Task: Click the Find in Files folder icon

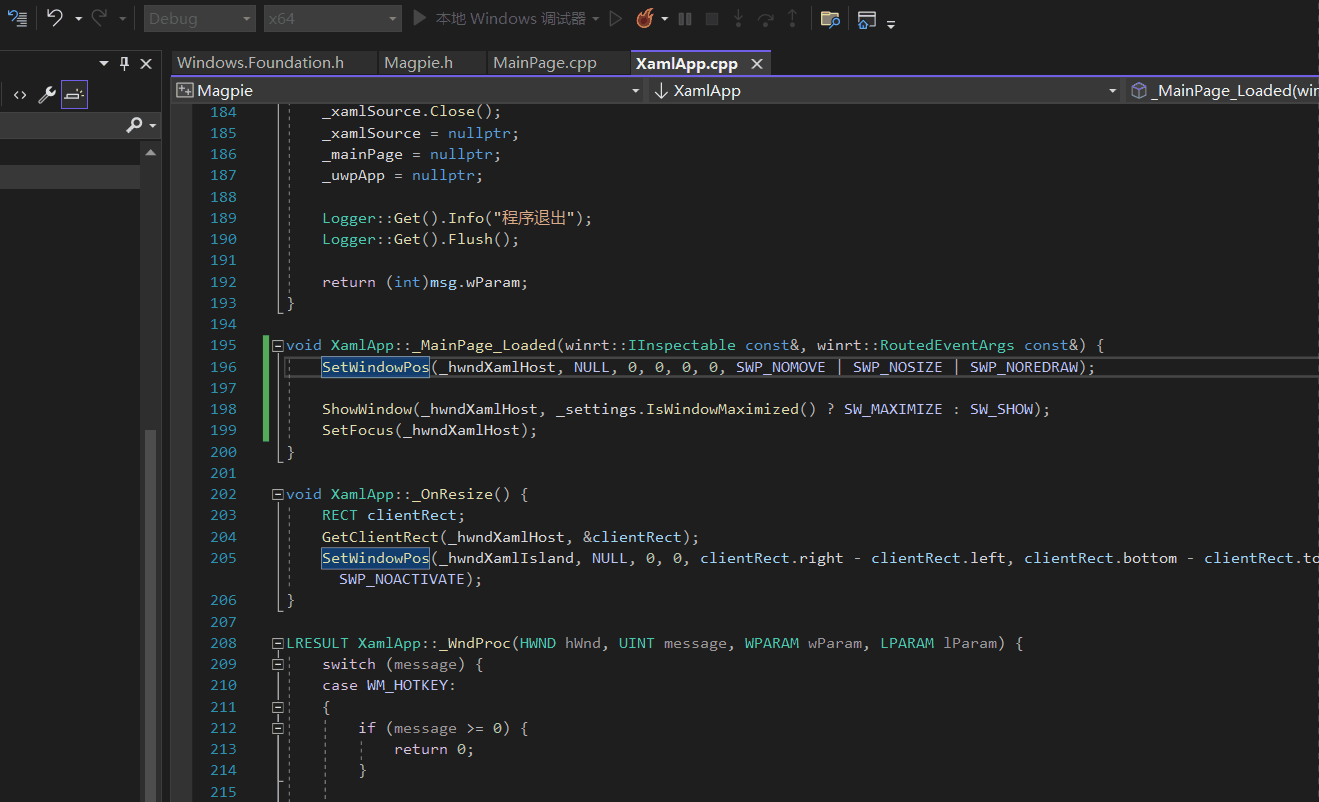Action: (830, 18)
